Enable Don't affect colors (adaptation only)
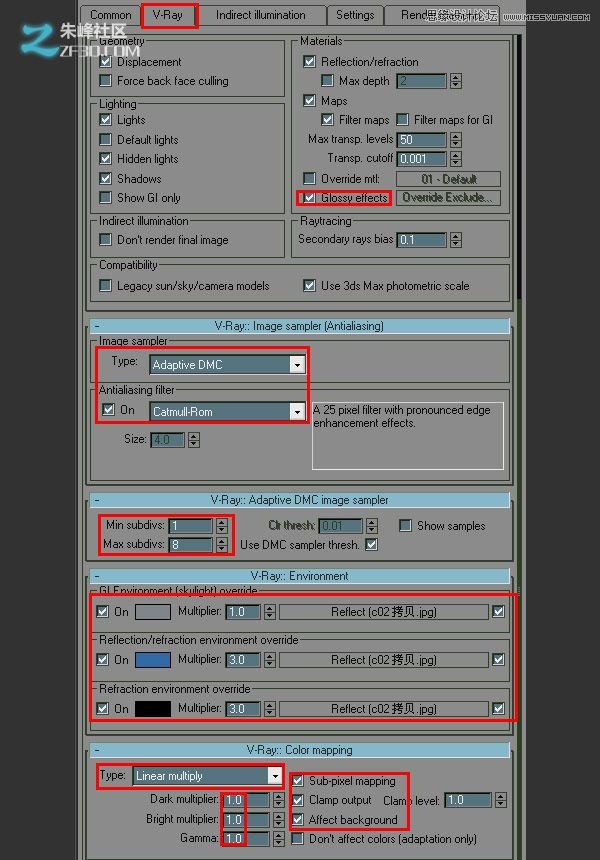The height and width of the screenshot is (860, 600). point(297,839)
